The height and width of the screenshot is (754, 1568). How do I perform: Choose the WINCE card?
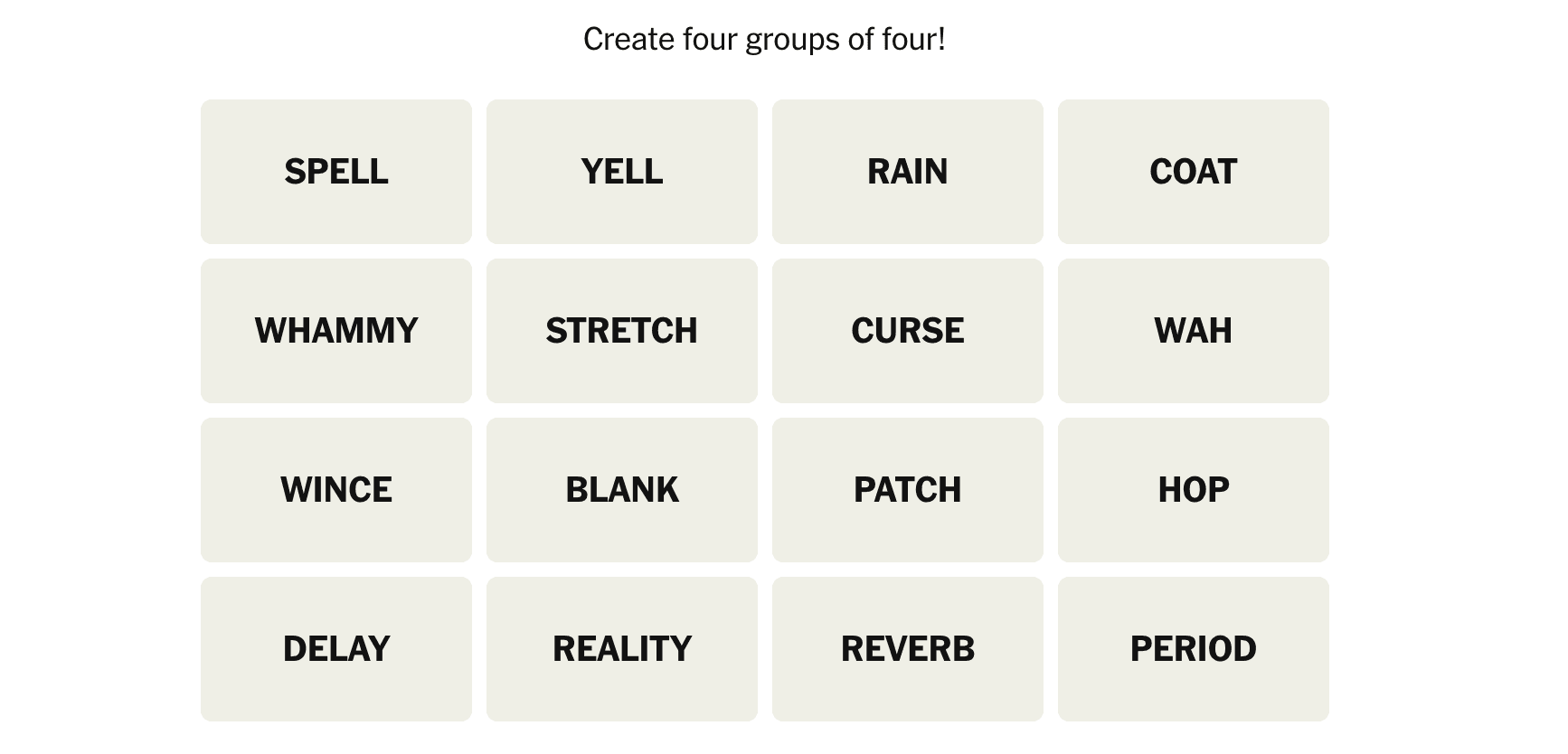(336, 490)
